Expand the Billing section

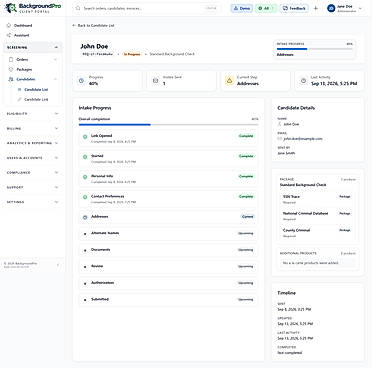tap(33, 128)
